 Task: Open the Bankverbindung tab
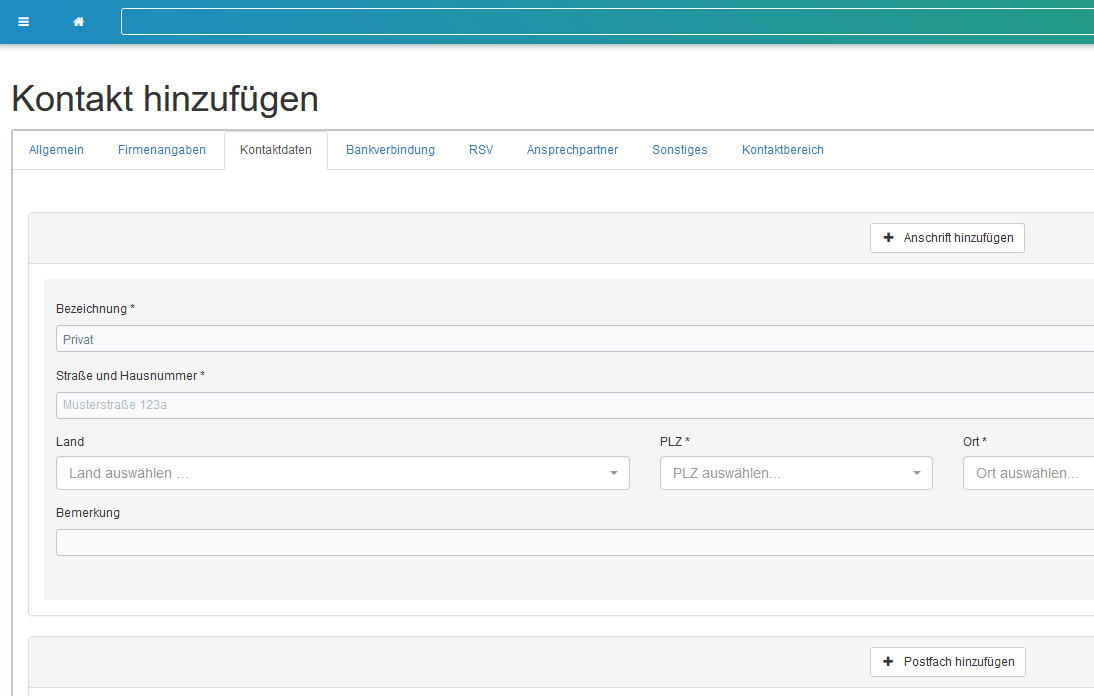[390, 150]
